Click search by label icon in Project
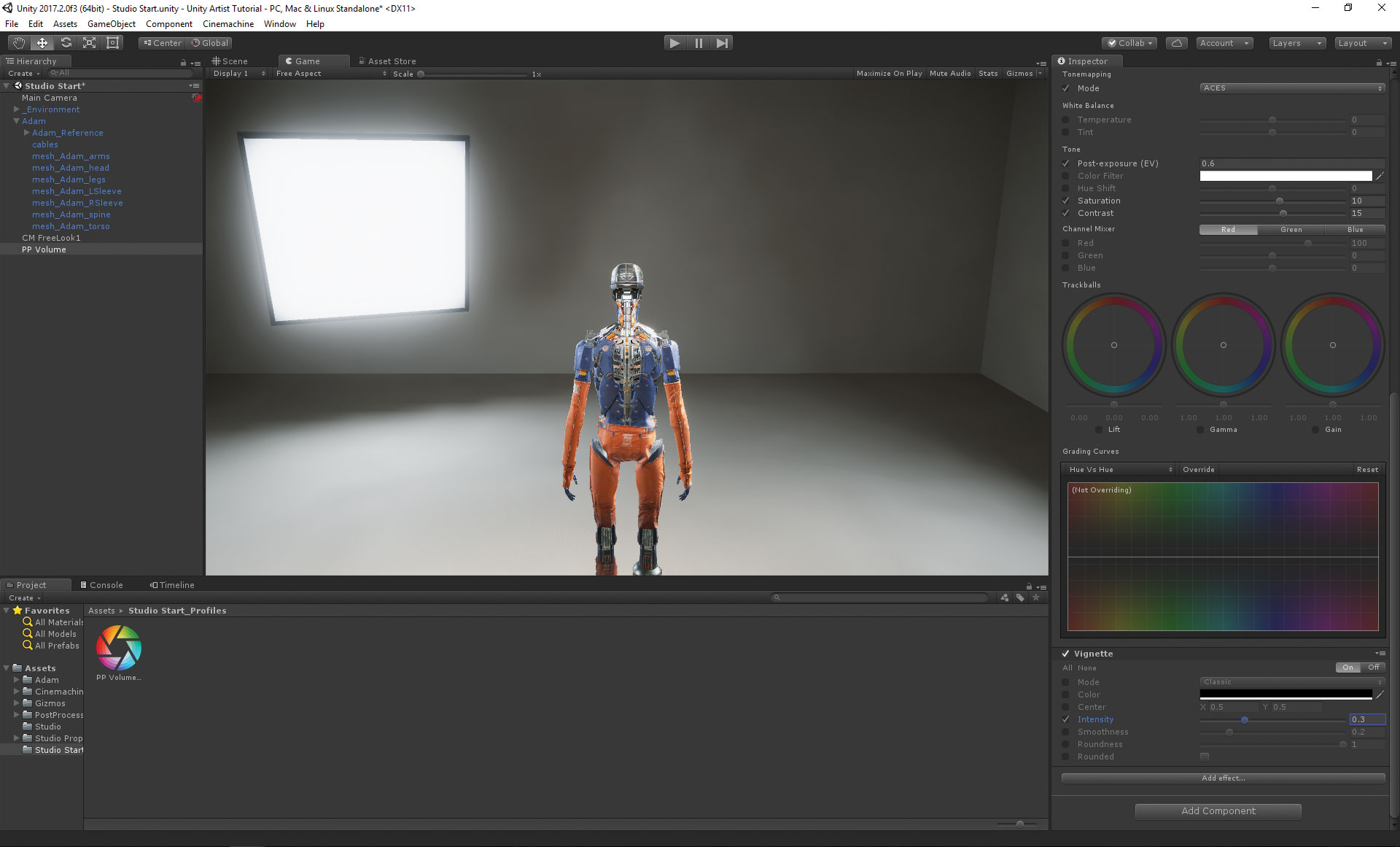The width and height of the screenshot is (1400, 847). (x=1020, y=597)
